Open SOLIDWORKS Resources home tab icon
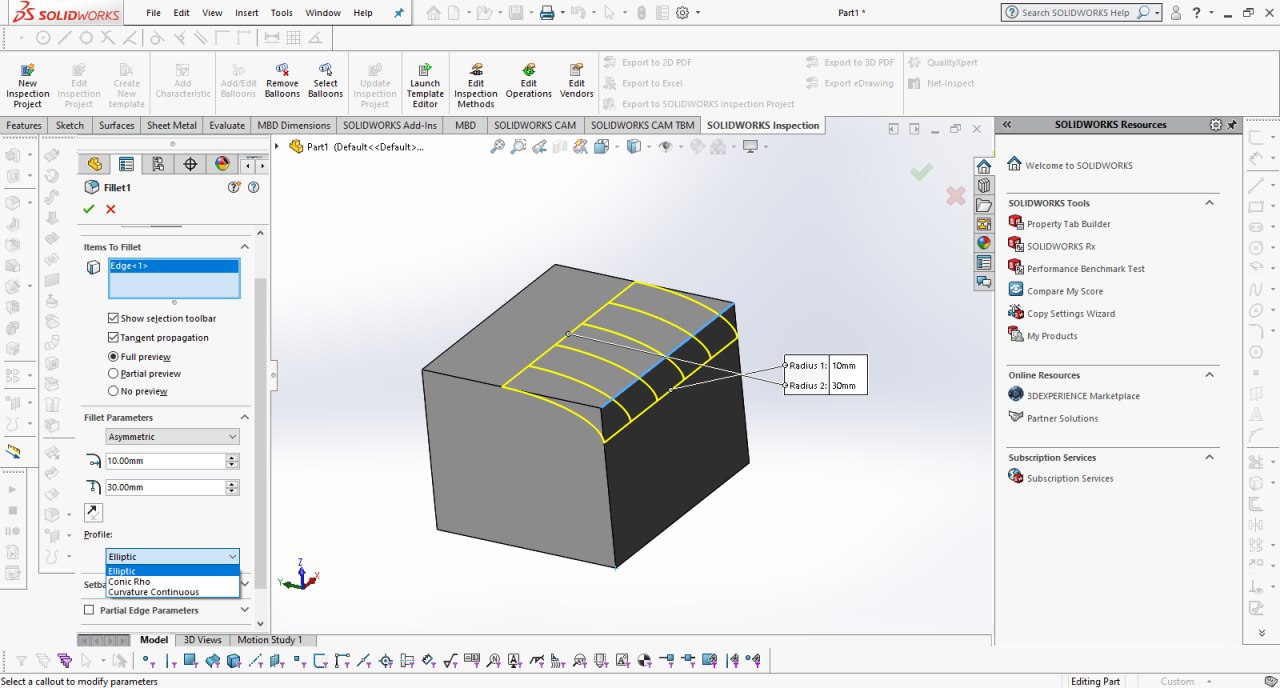The height and width of the screenshot is (688, 1280). pyautogui.click(x=984, y=166)
